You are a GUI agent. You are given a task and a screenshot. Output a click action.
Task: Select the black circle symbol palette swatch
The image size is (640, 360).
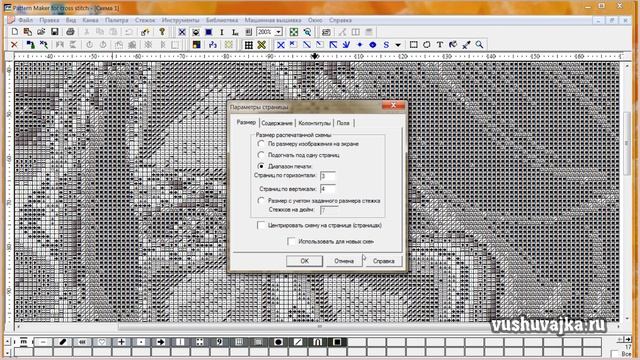click(x=278, y=342)
